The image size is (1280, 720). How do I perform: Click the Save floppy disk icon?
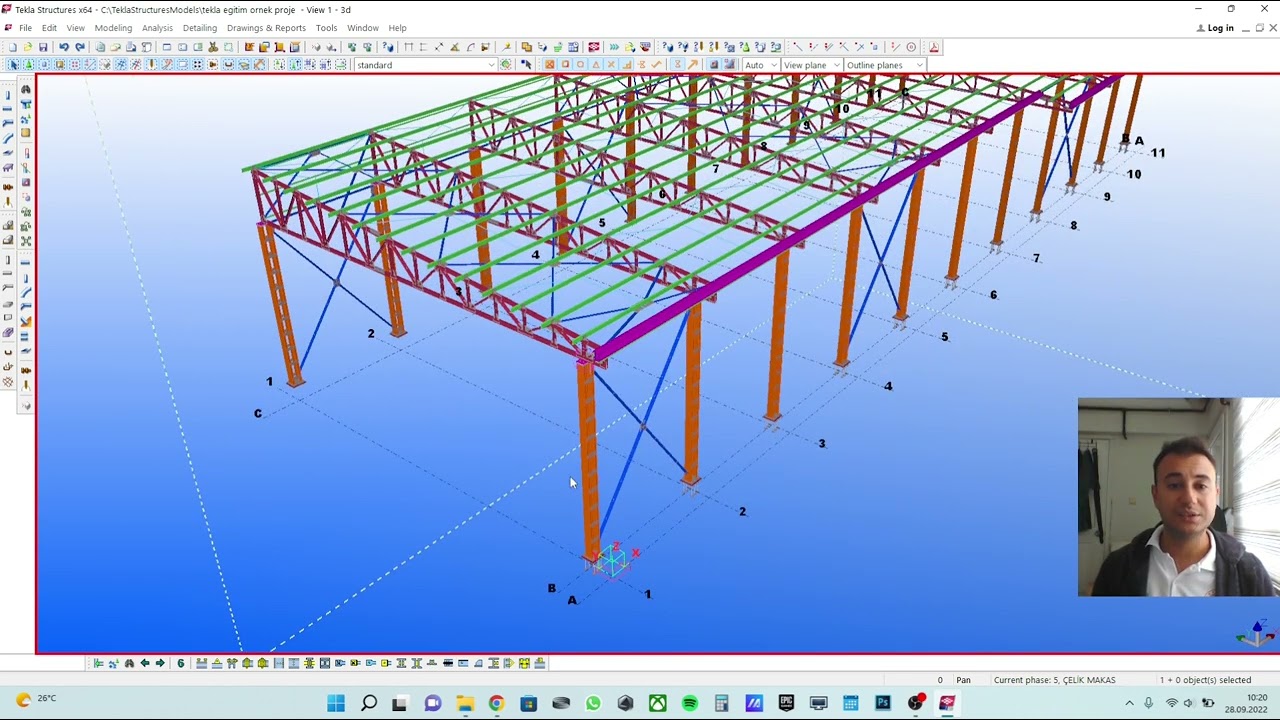point(43,47)
